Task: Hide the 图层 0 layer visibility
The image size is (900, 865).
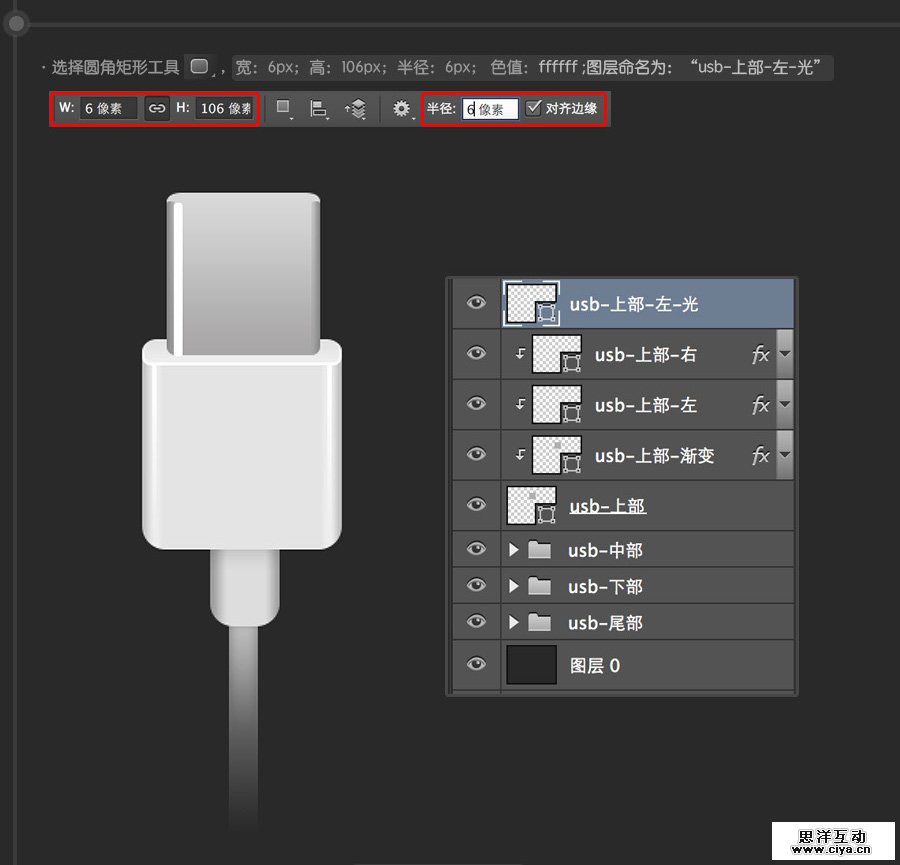Action: (x=475, y=665)
